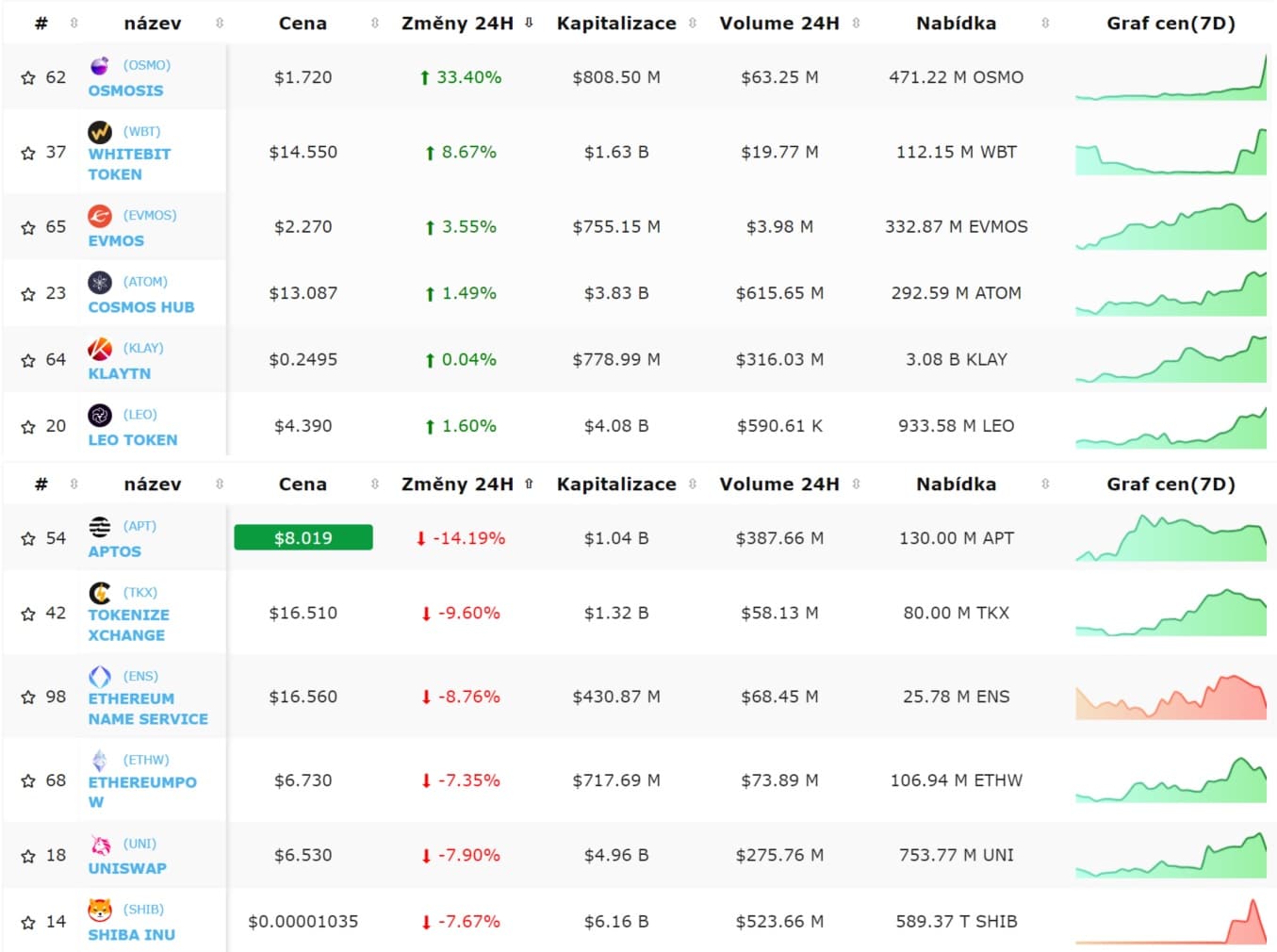1277x952 pixels.
Task: Click the Uniswap unicorn logo
Action: click(100, 845)
